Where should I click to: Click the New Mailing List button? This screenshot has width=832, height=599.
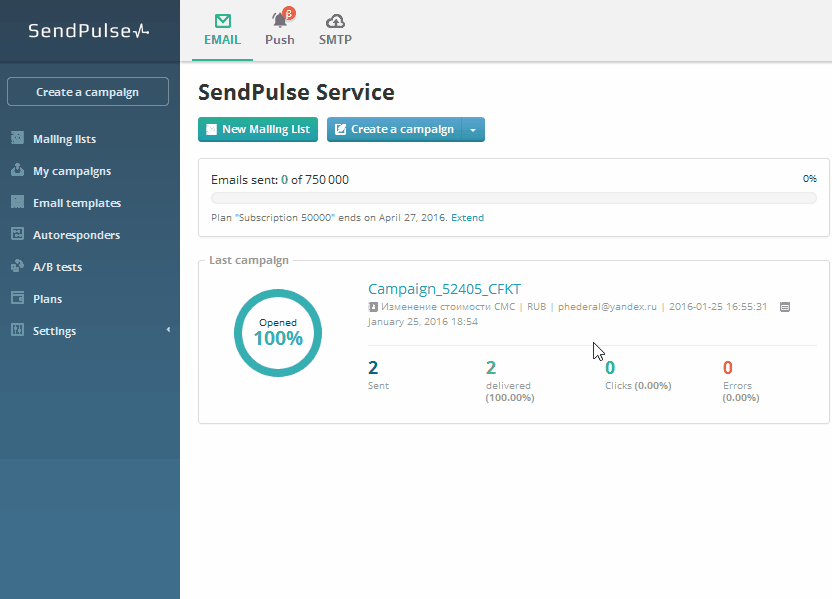[258, 129]
